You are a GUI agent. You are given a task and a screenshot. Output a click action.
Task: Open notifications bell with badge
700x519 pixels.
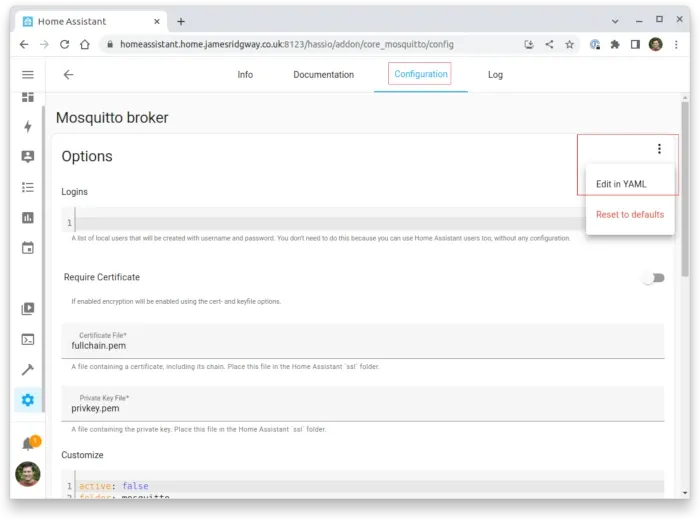pos(30,443)
